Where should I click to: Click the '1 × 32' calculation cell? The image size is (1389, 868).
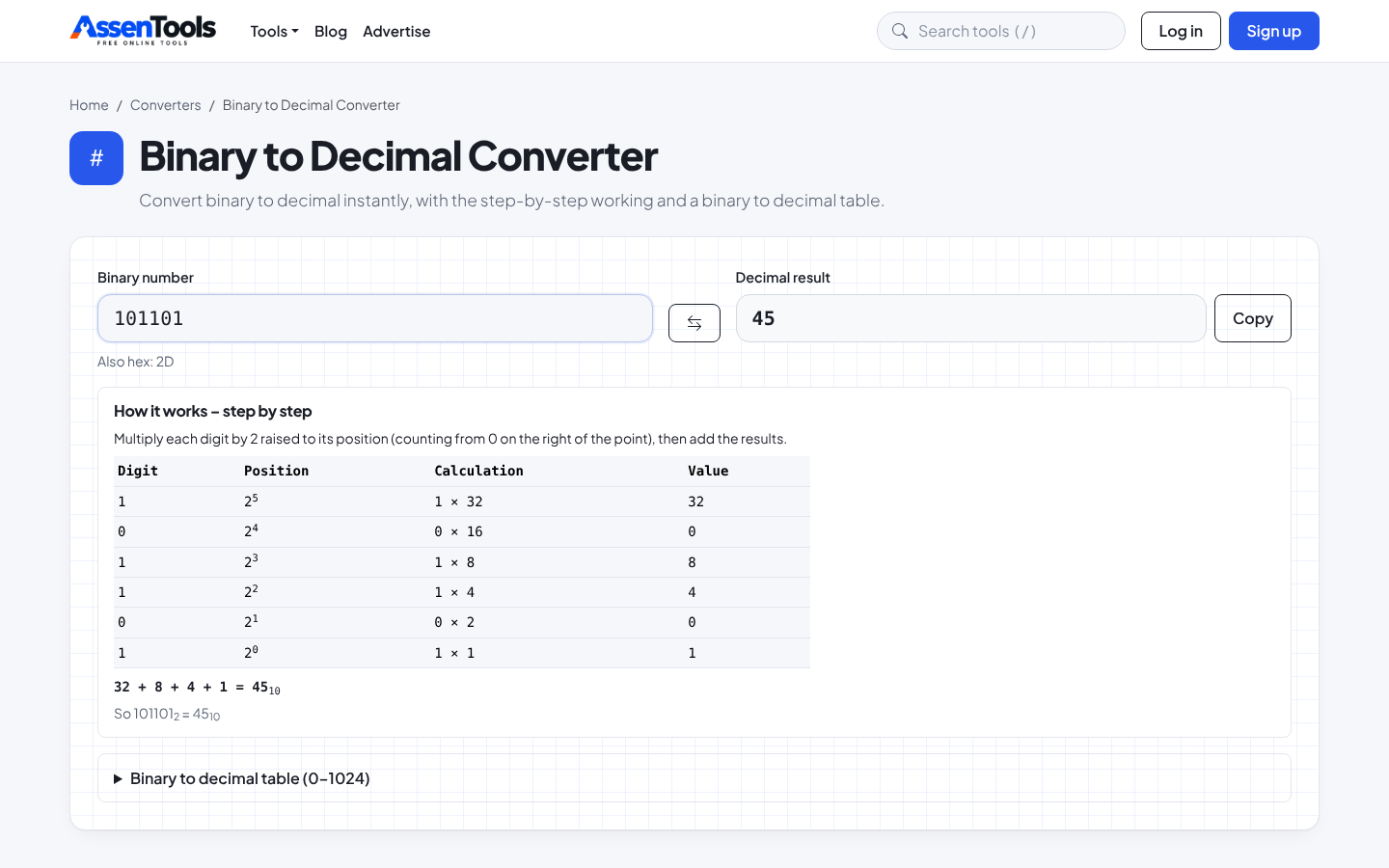(459, 502)
